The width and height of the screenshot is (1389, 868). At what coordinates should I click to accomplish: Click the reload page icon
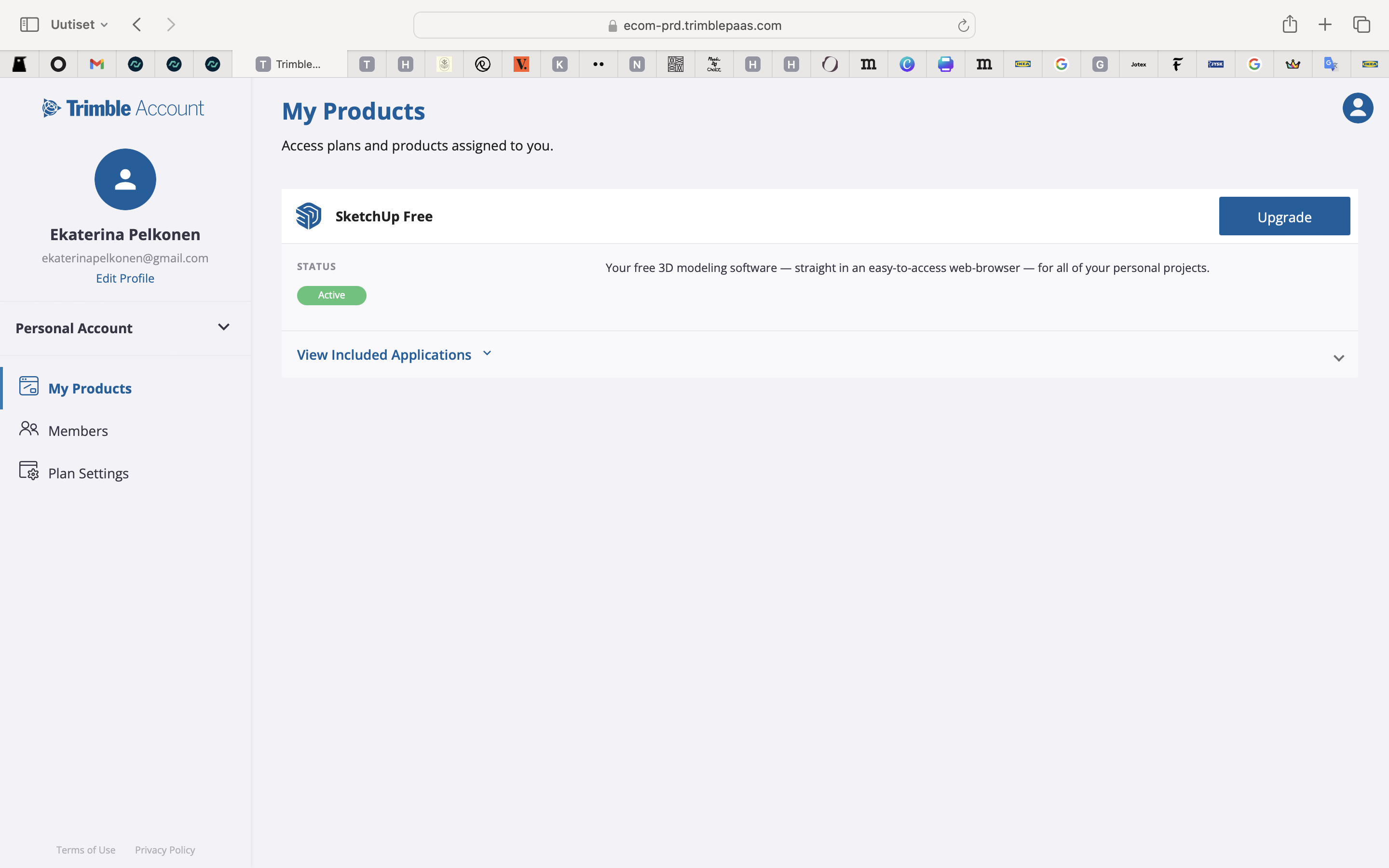click(x=963, y=25)
